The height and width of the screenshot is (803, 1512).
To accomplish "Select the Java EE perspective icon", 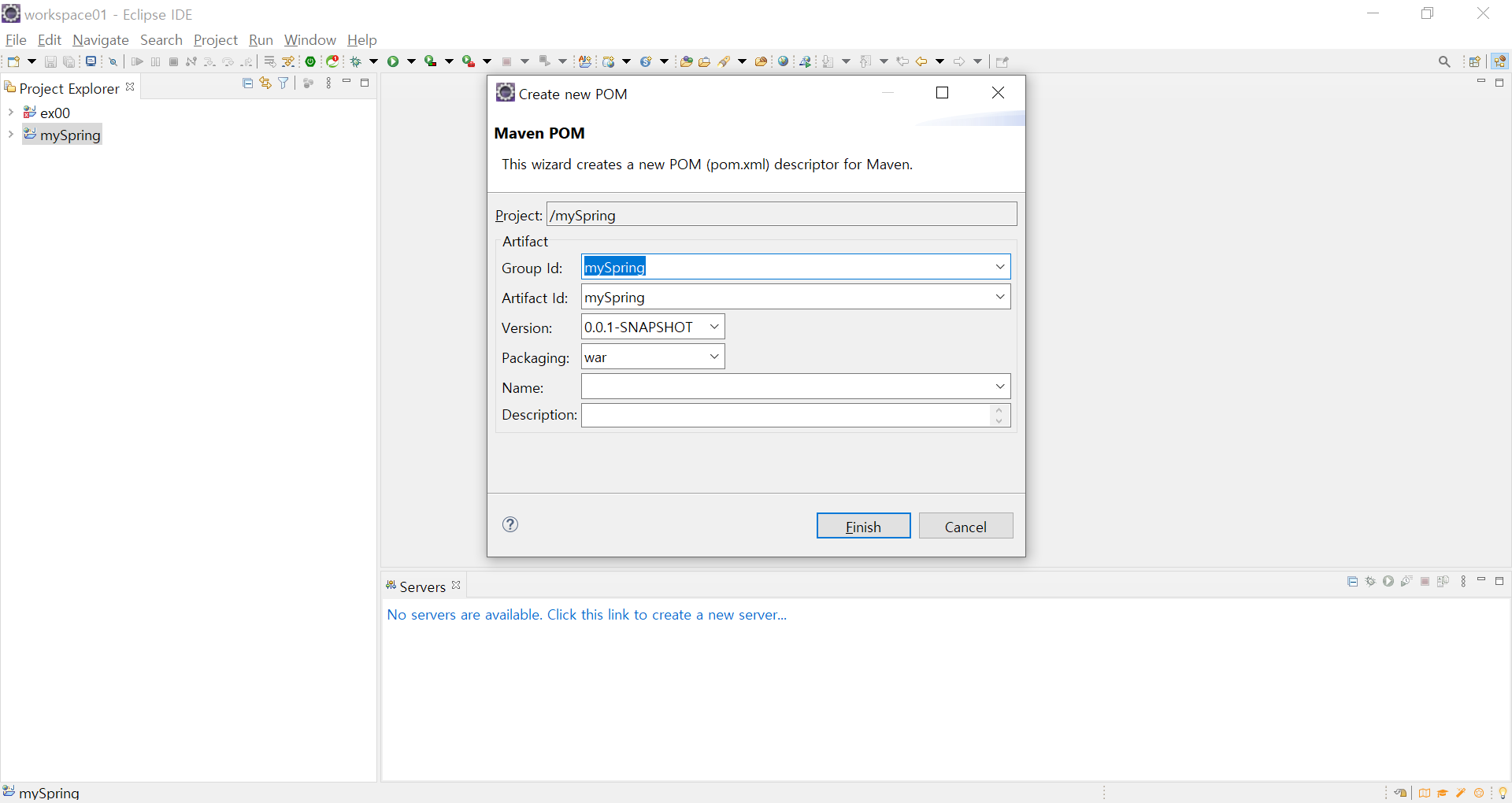I will tap(1499, 61).
